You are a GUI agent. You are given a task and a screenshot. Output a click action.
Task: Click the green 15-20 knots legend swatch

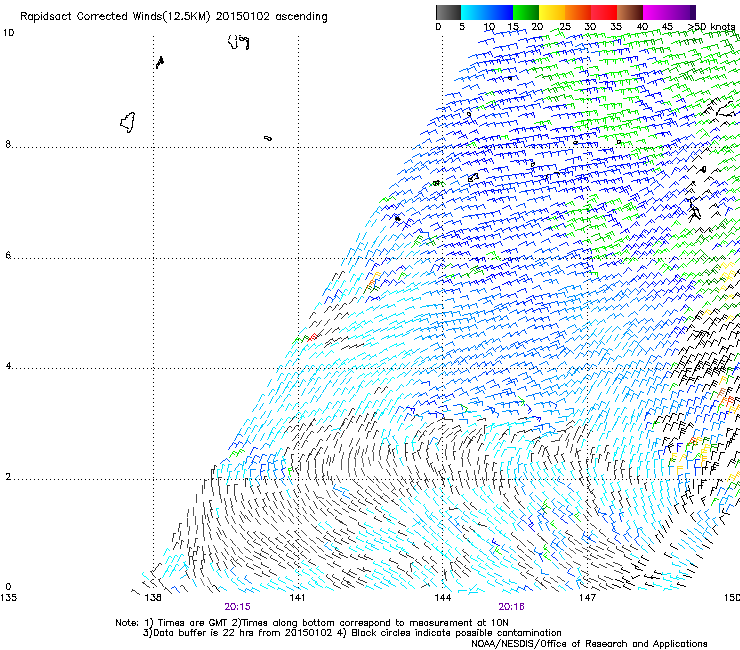[526, 12]
